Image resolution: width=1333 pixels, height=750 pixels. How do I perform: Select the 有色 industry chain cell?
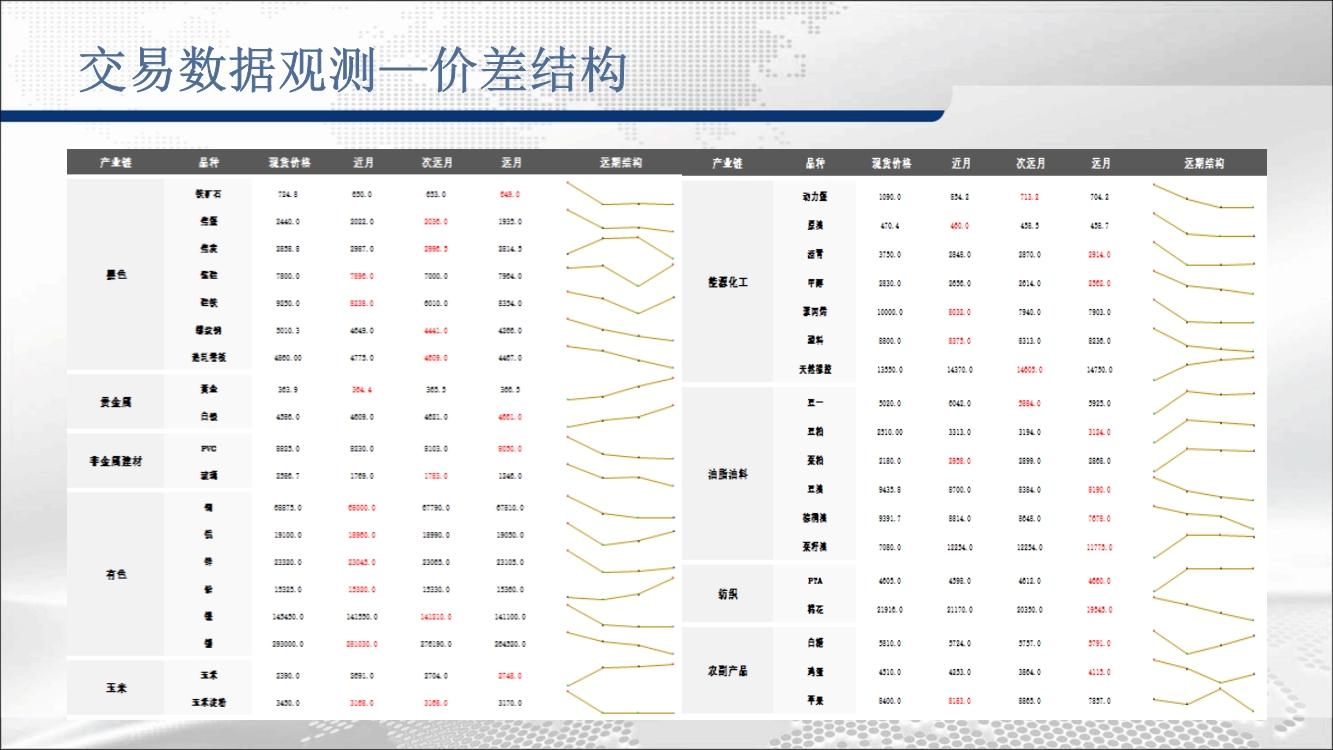click(x=116, y=575)
